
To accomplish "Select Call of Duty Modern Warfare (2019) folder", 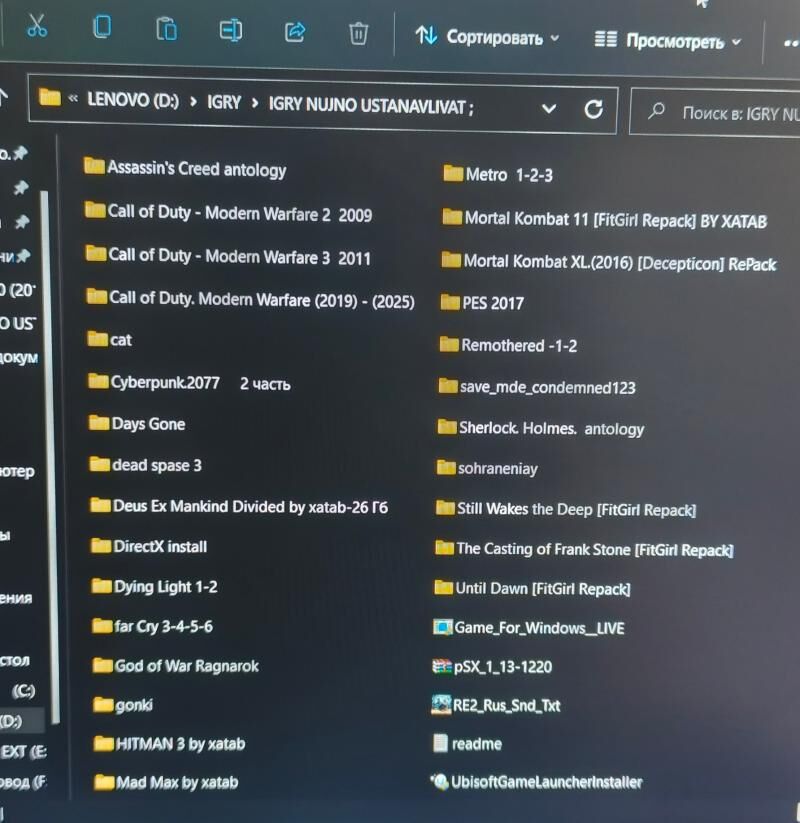I will [250, 299].
